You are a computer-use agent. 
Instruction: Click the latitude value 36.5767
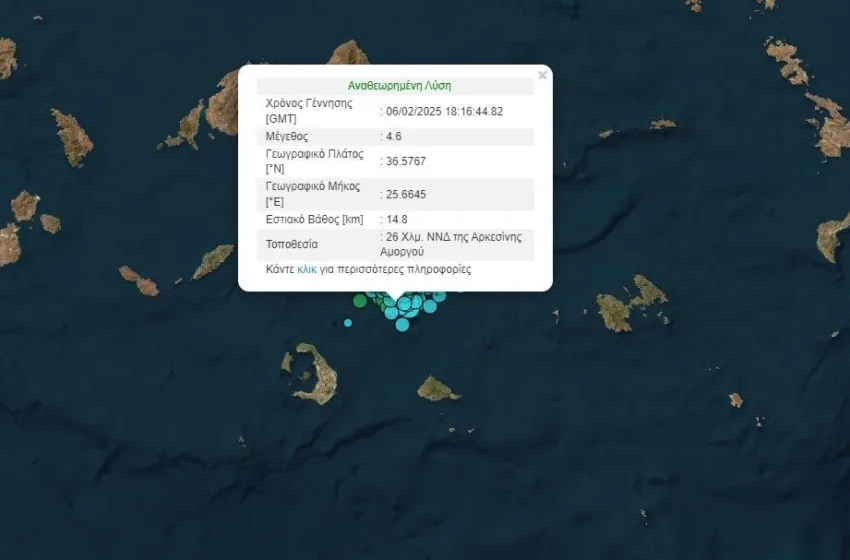pos(406,161)
